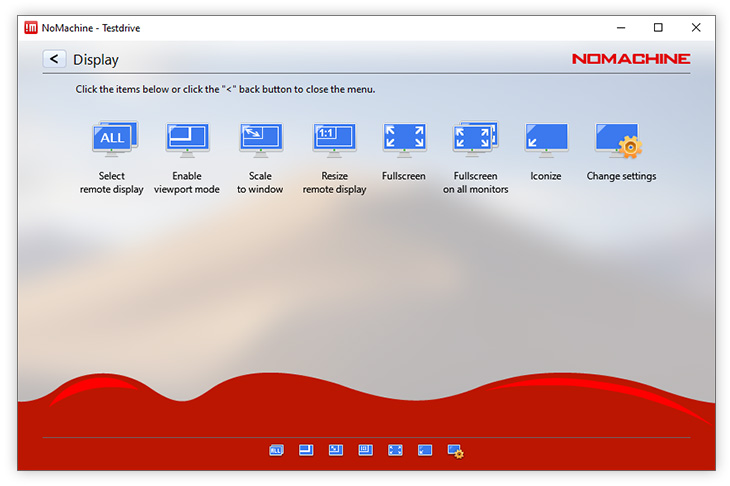Viewport: 730px width, 486px height.
Task: Click the red NOMACHINE logo
Action: (x=630, y=59)
